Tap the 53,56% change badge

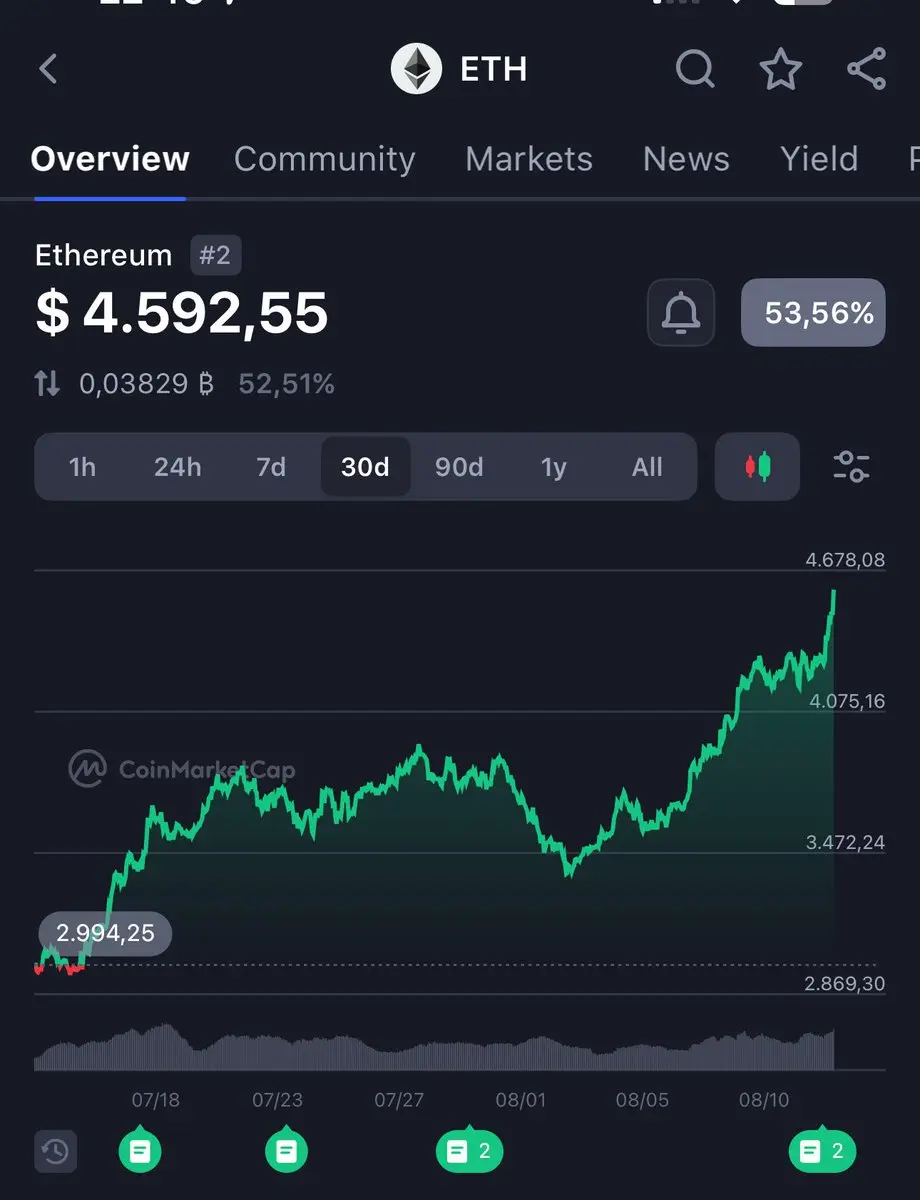click(x=813, y=313)
